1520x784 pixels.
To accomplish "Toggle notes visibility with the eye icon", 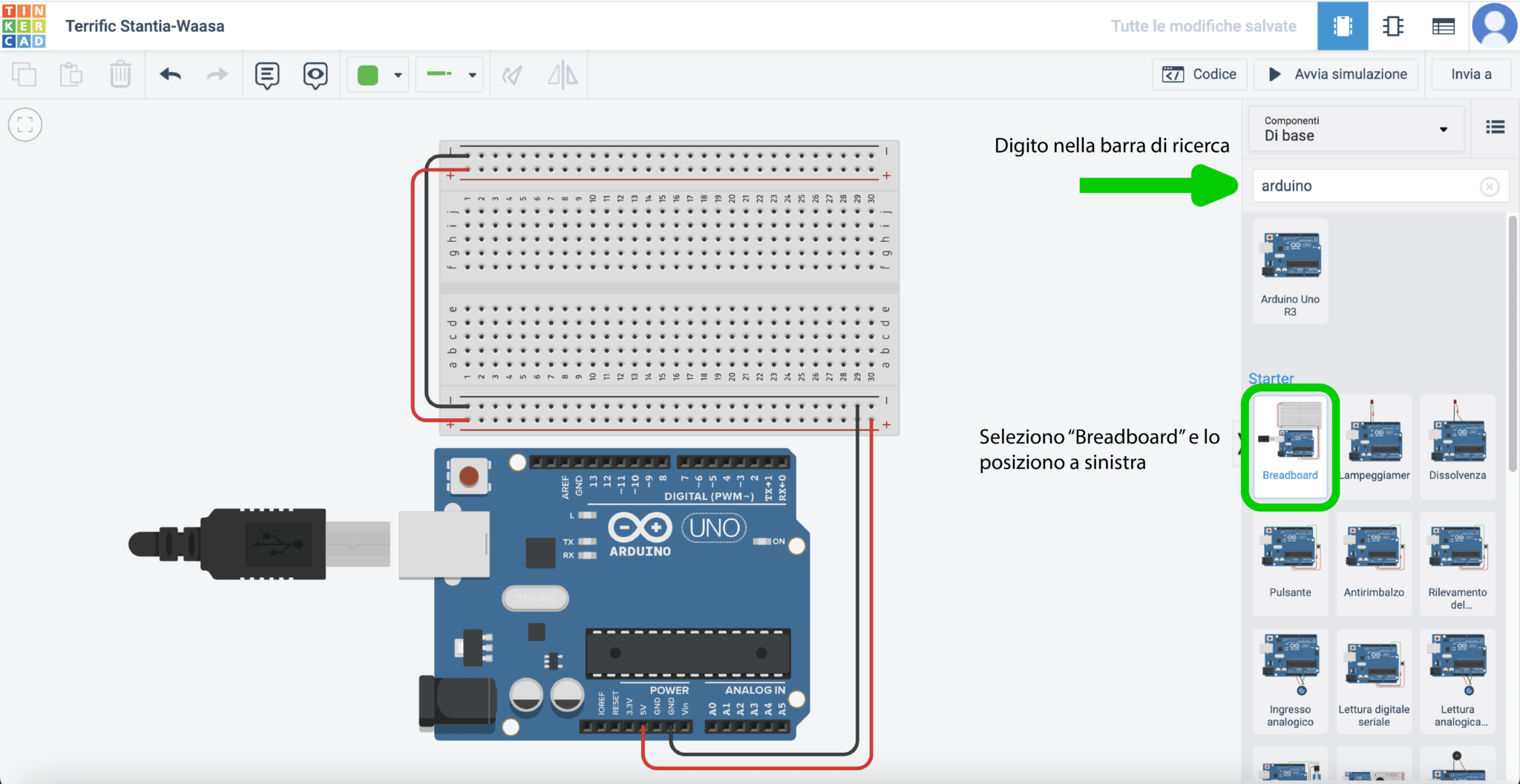I will click(315, 74).
